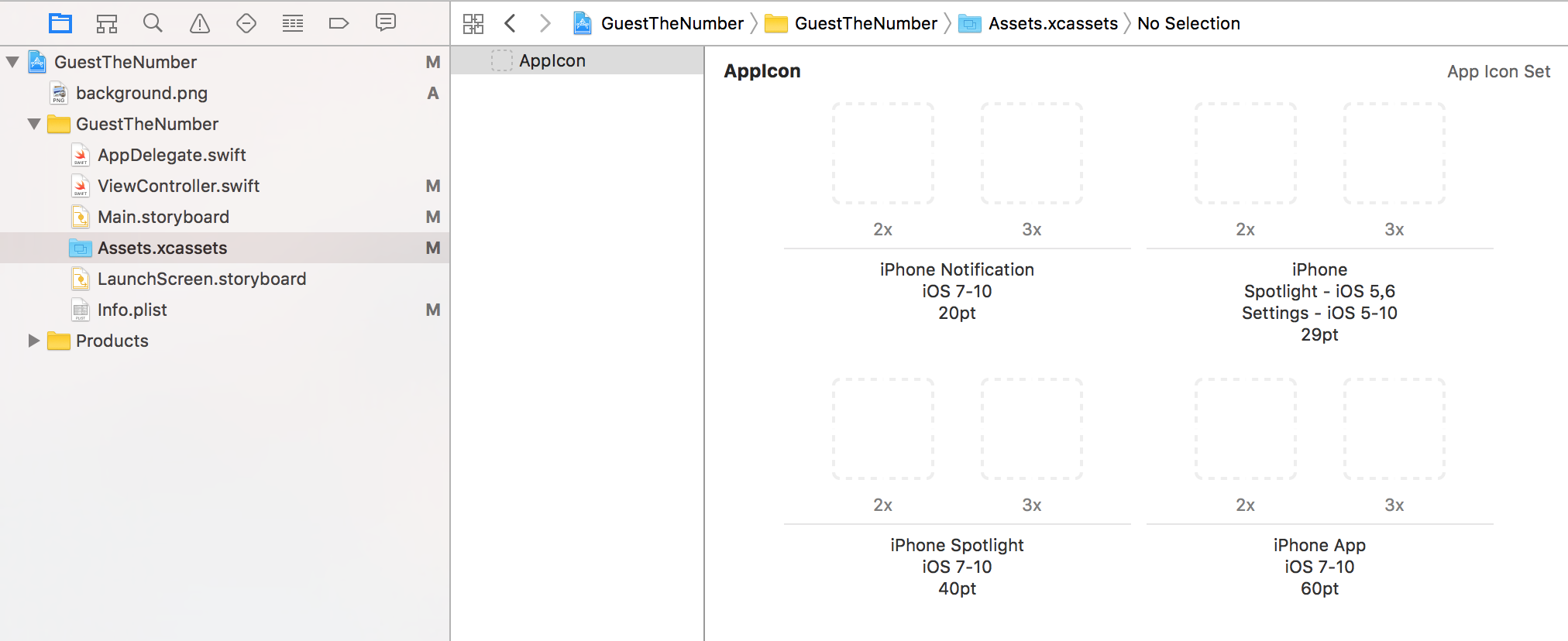Expand the Products folder
Image resolution: width=1568 pixels, height=641 pixels.
tap(33, 340)
